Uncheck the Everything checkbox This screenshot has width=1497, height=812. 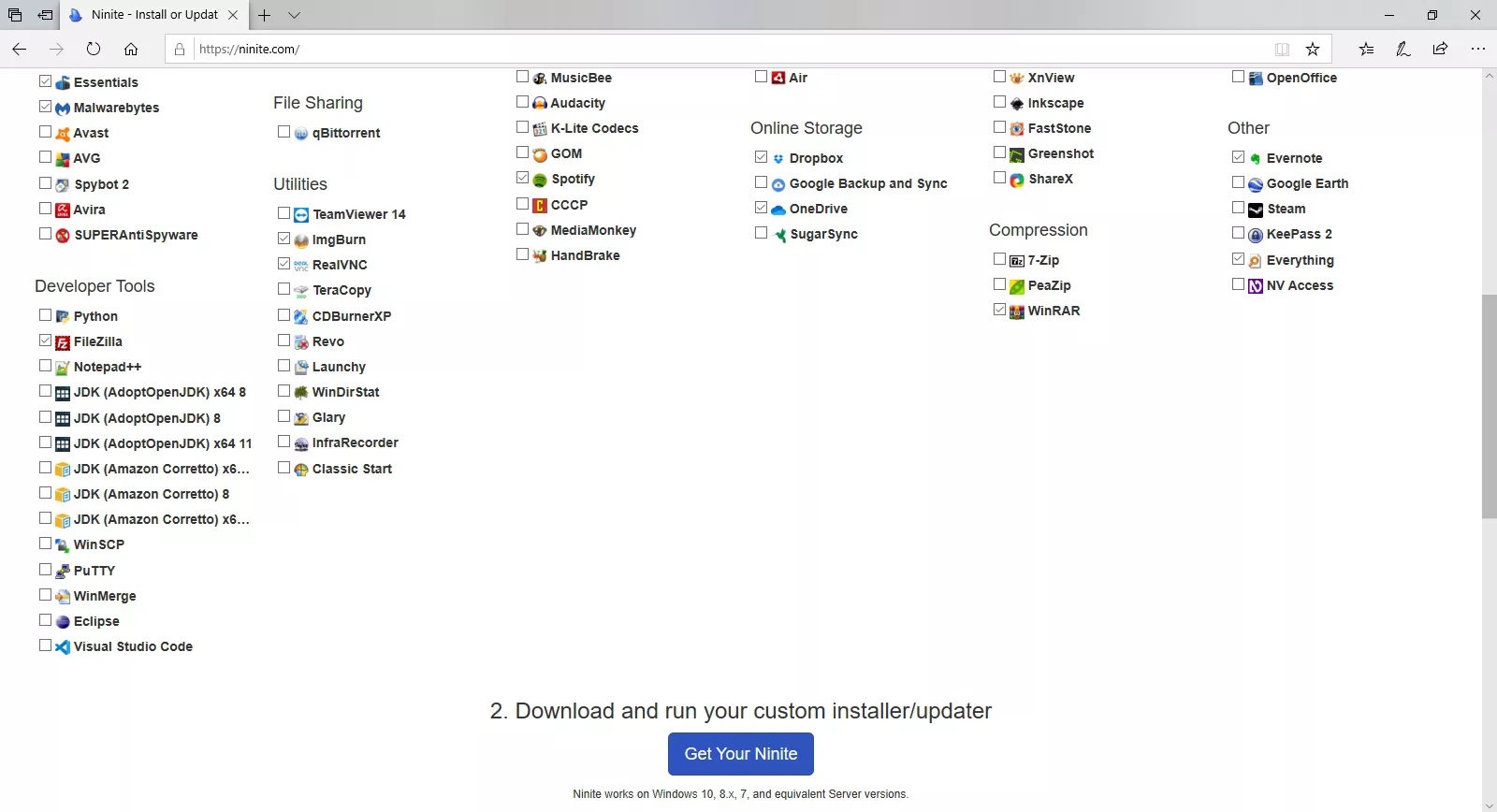[x=1238, y=259]
